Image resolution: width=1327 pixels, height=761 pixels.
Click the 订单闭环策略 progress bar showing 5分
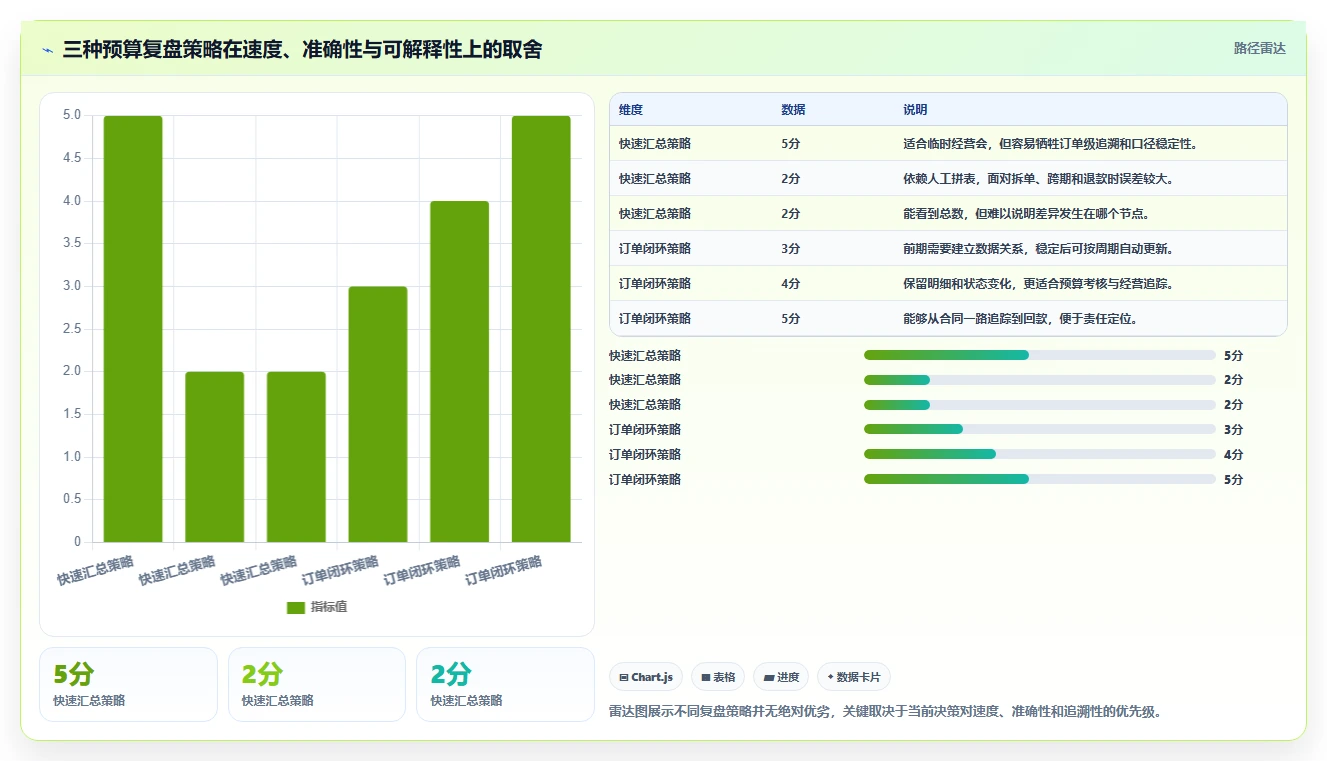coord(1040,480)
